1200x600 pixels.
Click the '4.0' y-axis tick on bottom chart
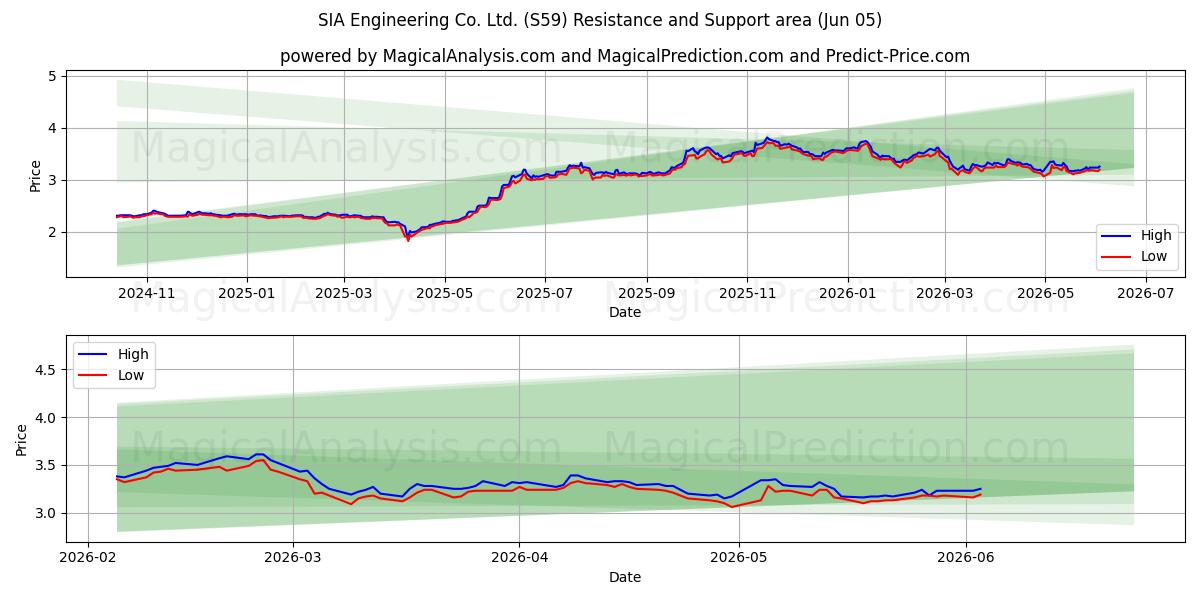click(x=48, y=418)
